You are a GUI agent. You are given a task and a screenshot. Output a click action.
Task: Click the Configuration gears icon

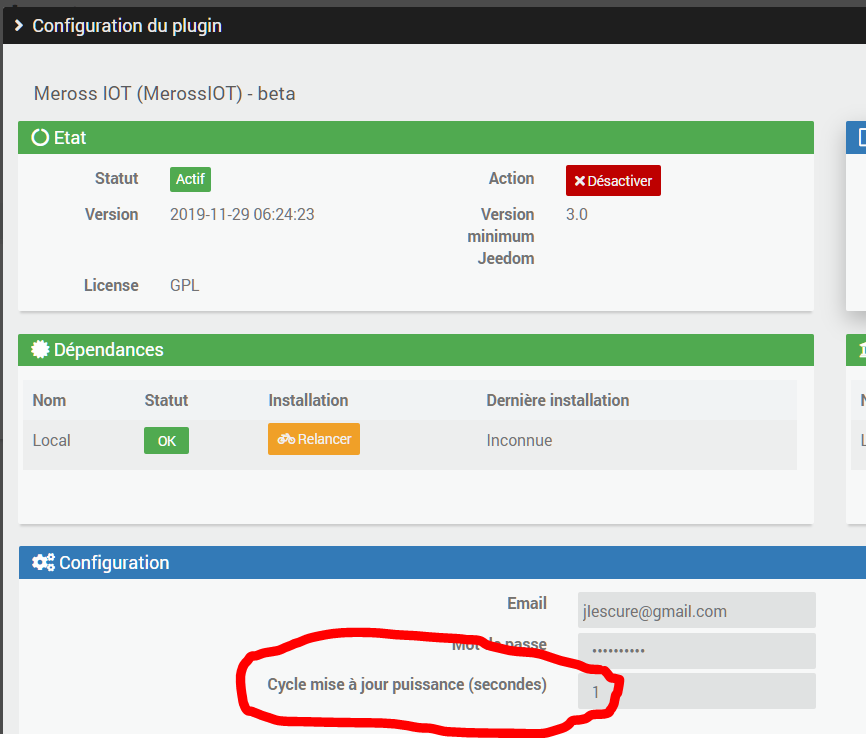(43, 562)
